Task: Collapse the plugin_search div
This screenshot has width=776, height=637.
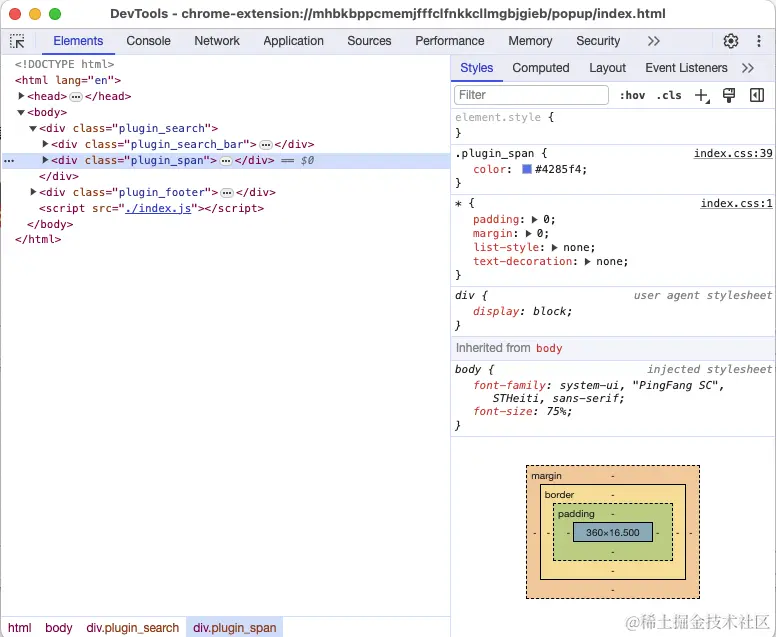Action: (x=33, y=128)
